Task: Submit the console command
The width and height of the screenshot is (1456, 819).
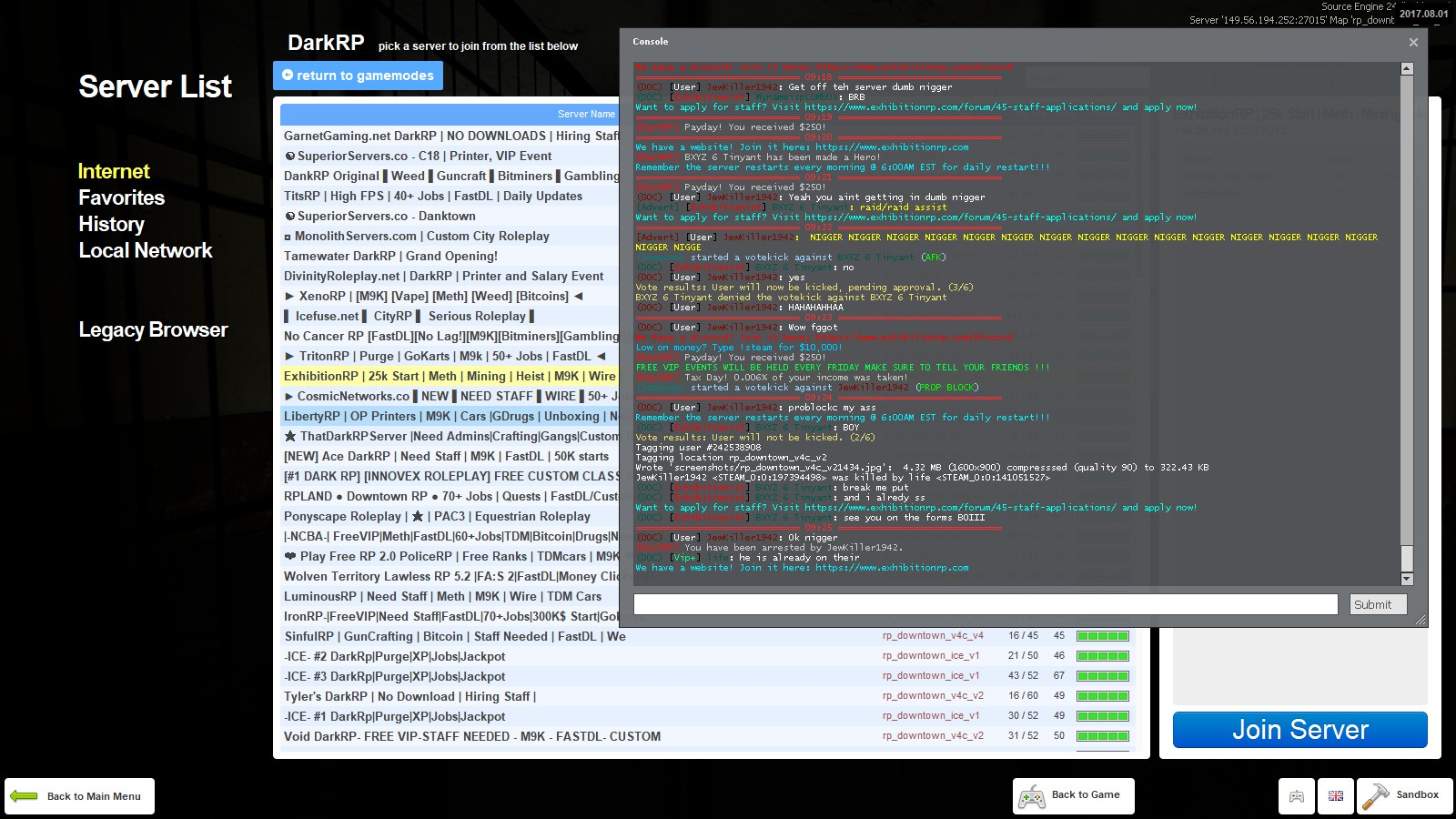Action: [x=1378, y=604]
